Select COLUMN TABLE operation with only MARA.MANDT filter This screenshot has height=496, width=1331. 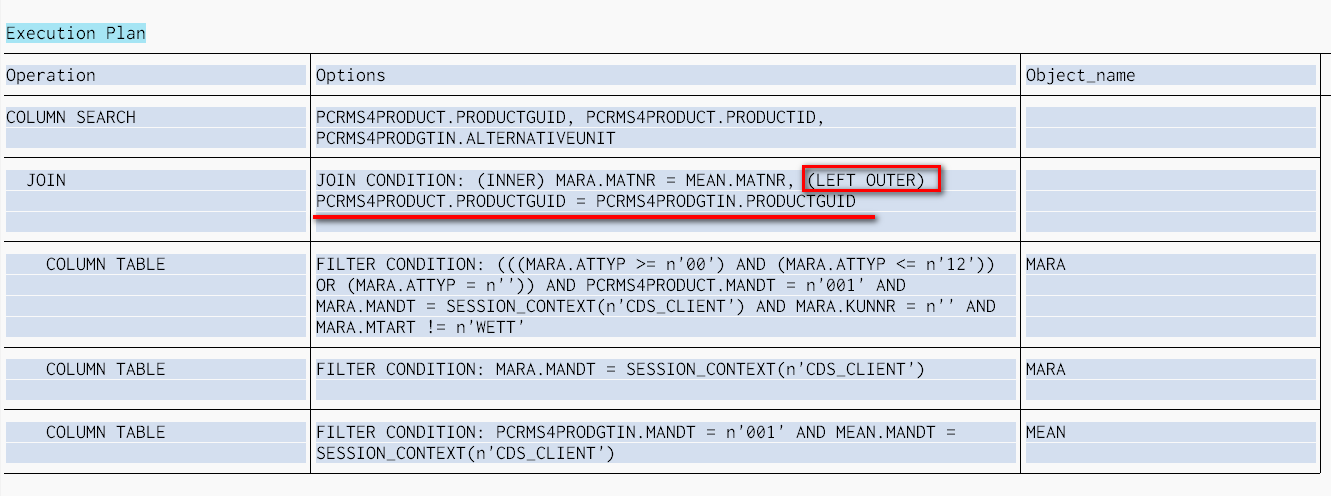[x=106, y=369]
